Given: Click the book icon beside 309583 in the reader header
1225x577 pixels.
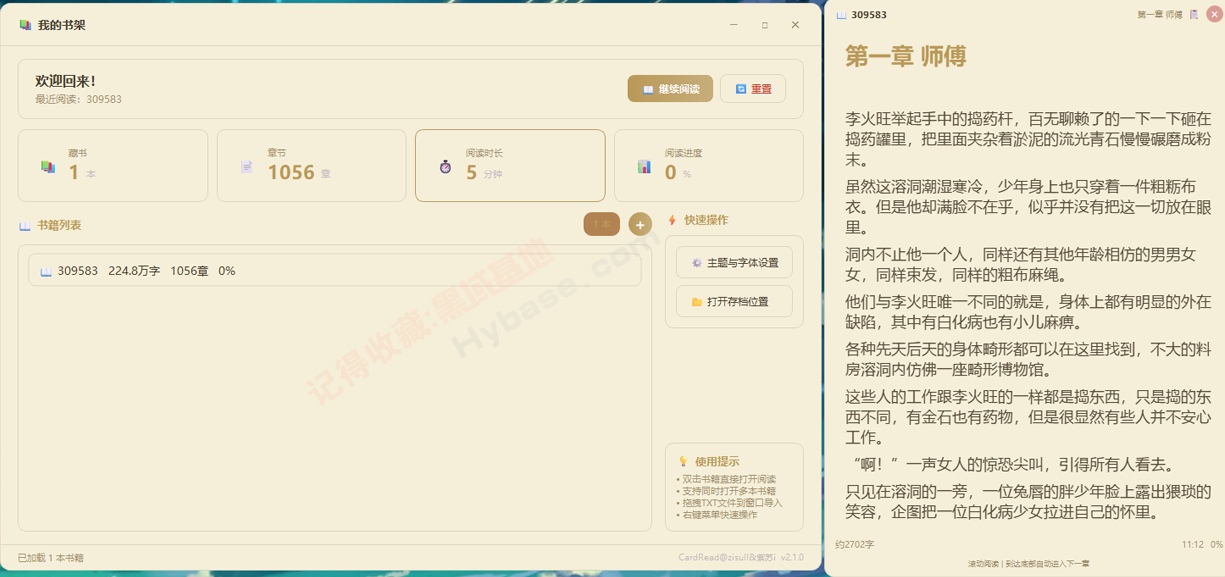Looking at the screenshot, I should [841, 15].
